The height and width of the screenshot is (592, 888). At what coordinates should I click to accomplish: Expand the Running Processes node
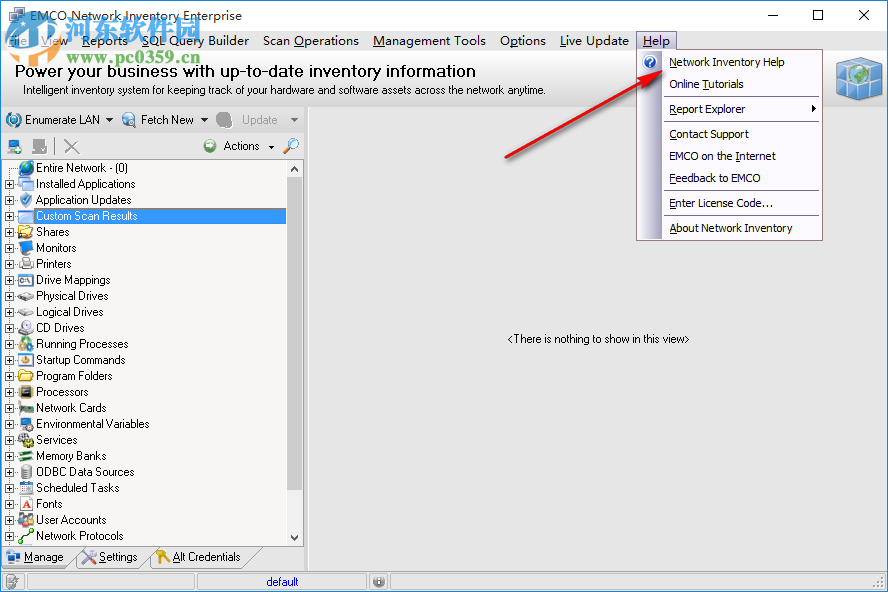pos(8,344)
